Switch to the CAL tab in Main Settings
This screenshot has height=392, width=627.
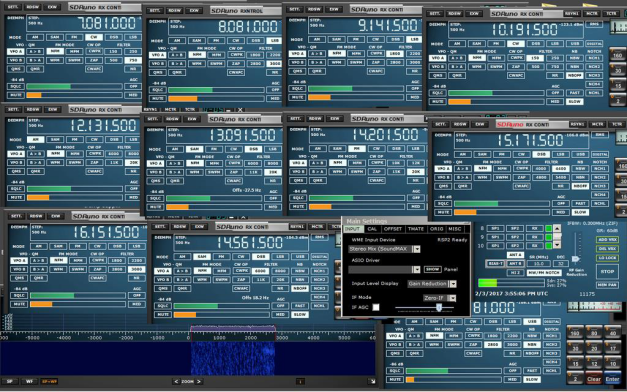372,229
